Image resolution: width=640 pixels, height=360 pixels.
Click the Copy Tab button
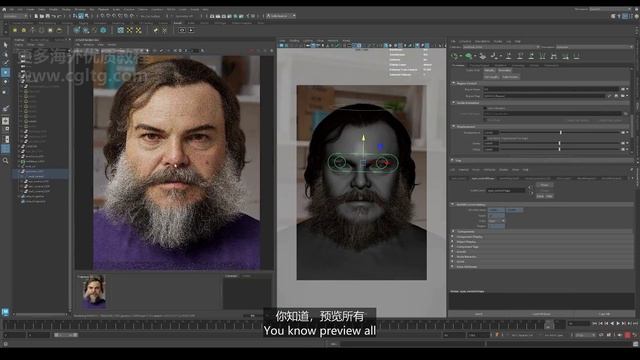(604, 314)
